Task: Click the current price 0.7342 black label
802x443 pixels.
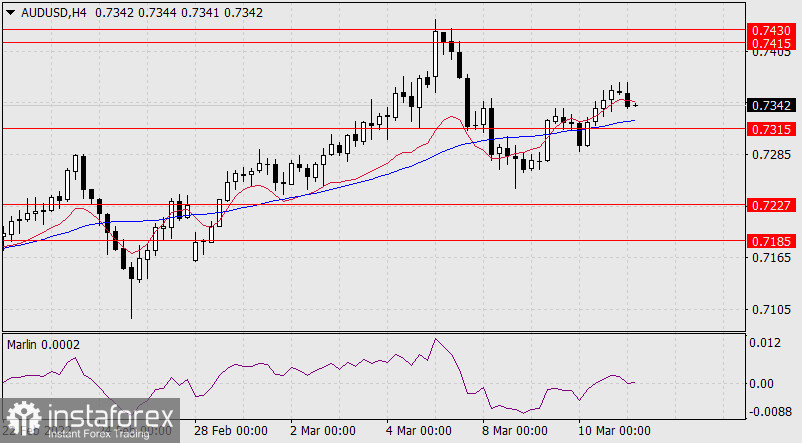Action: tap(771, 105)
